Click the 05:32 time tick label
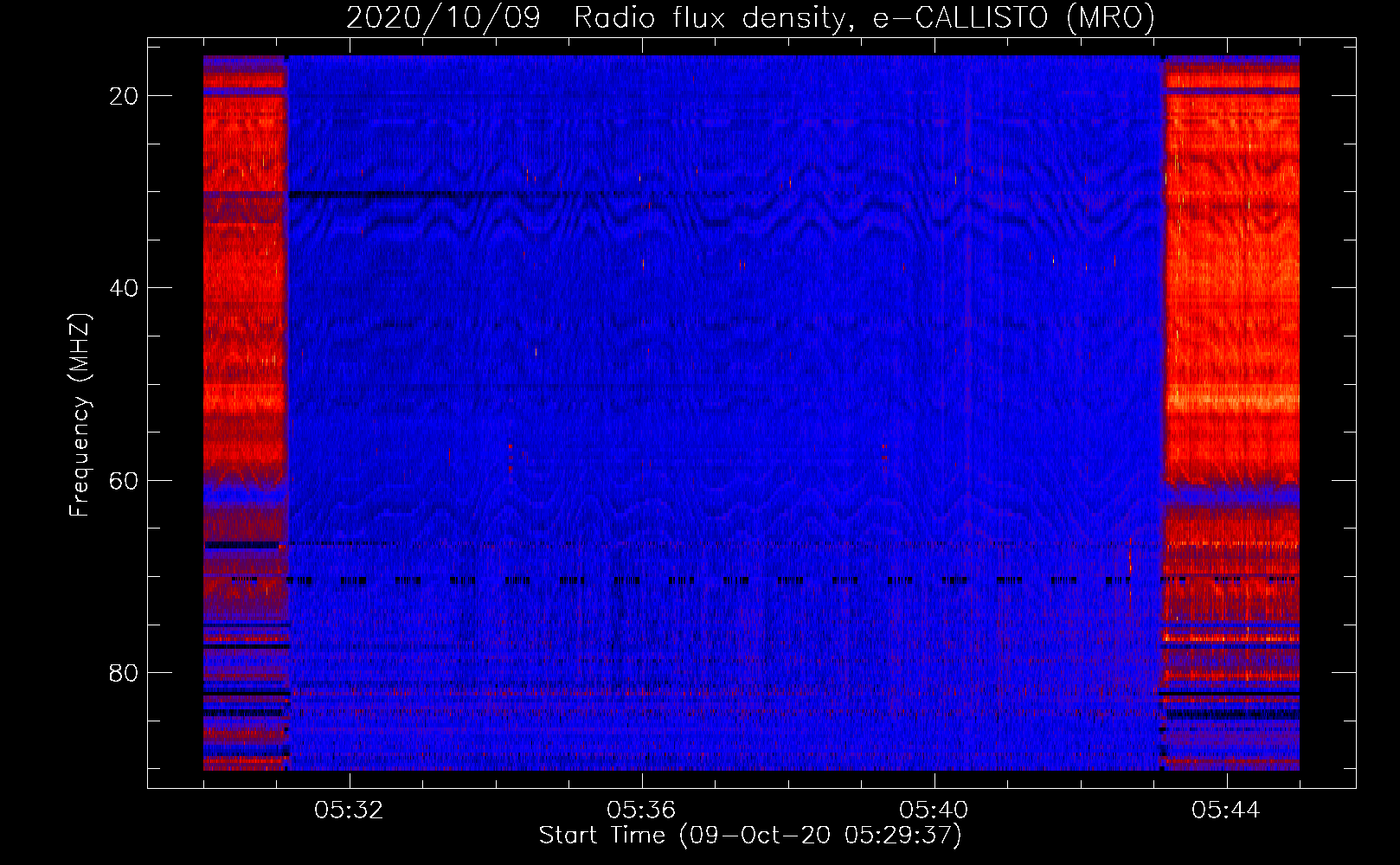Image resolution: width=1400 pixels, height=865 pixels. [349, 811]
